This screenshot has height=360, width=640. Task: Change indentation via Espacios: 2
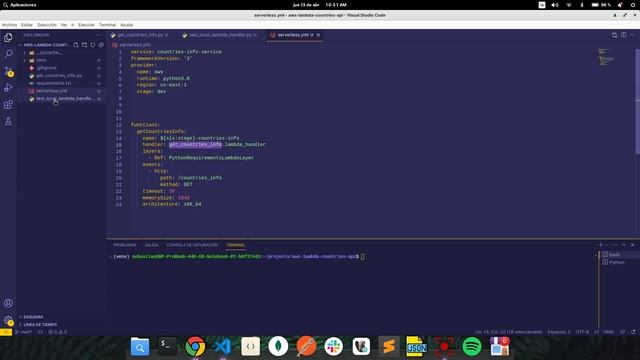coord(559,332)
